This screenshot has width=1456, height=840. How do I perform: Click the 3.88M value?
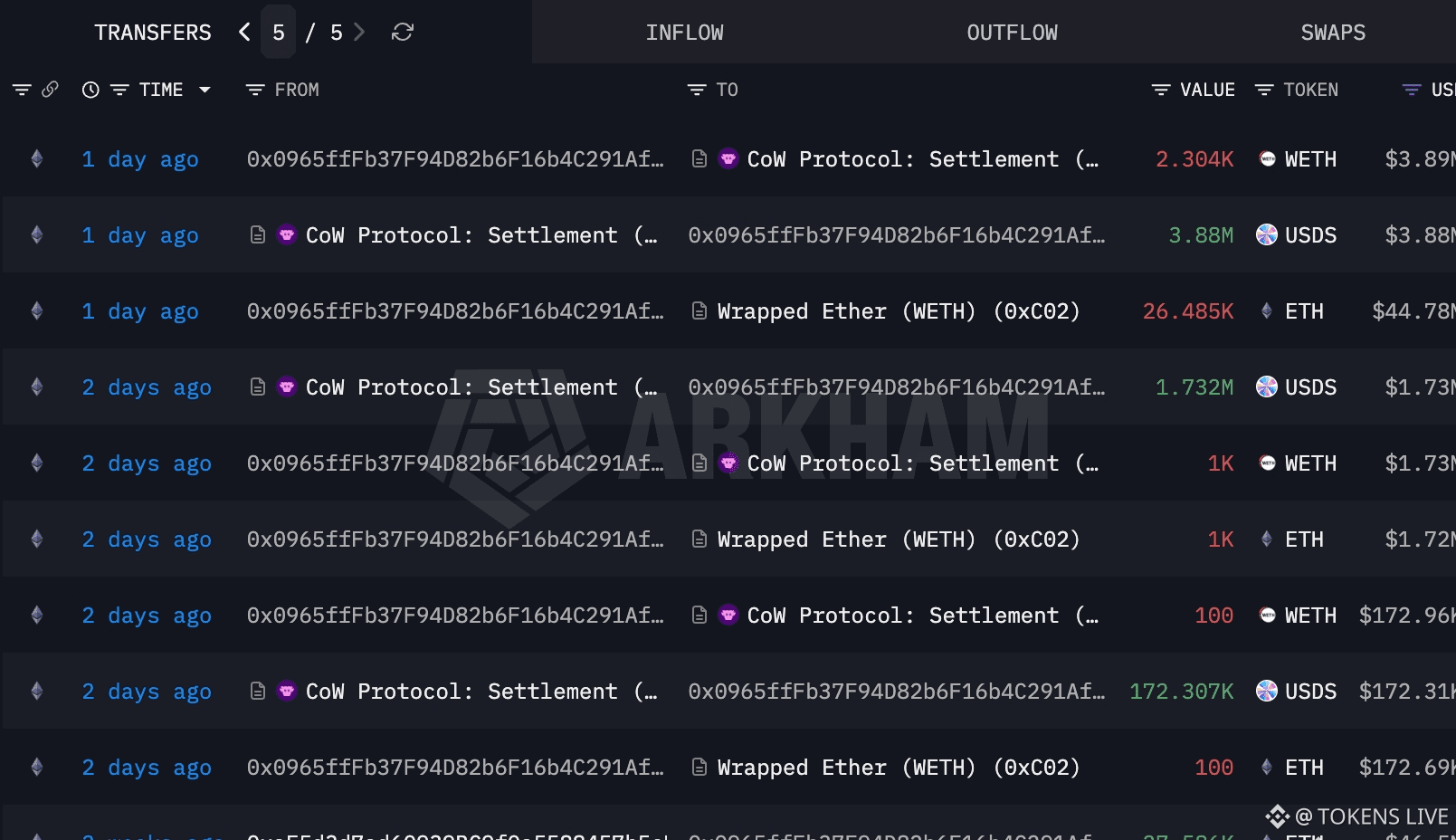(x=1201, y=235)
